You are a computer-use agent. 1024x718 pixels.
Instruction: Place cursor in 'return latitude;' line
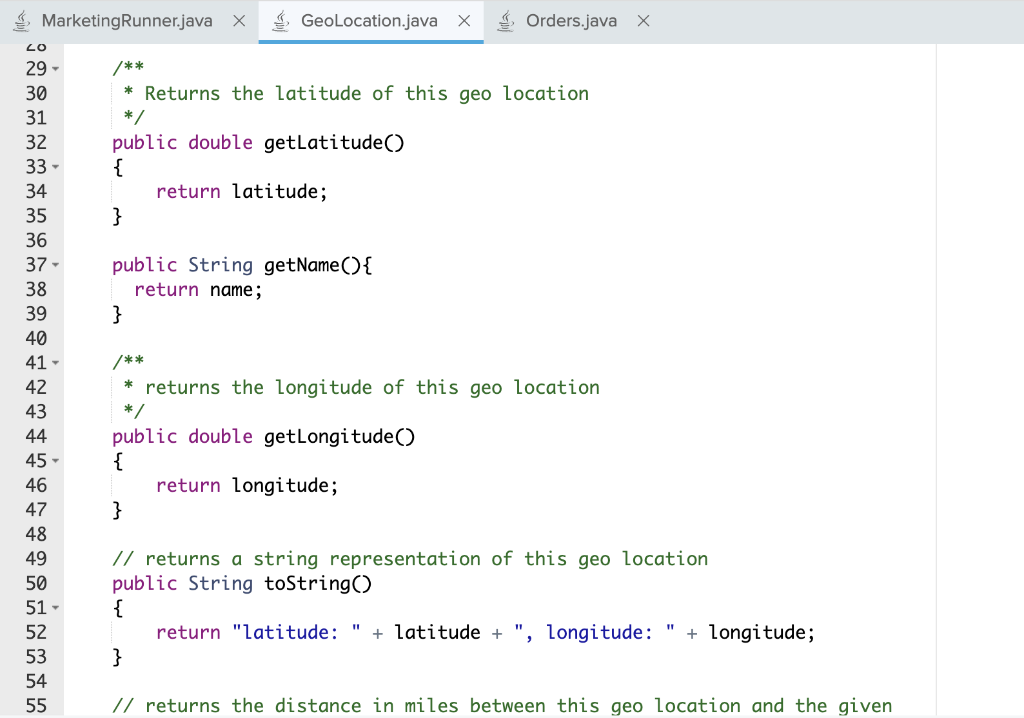(x=241, y=191)
